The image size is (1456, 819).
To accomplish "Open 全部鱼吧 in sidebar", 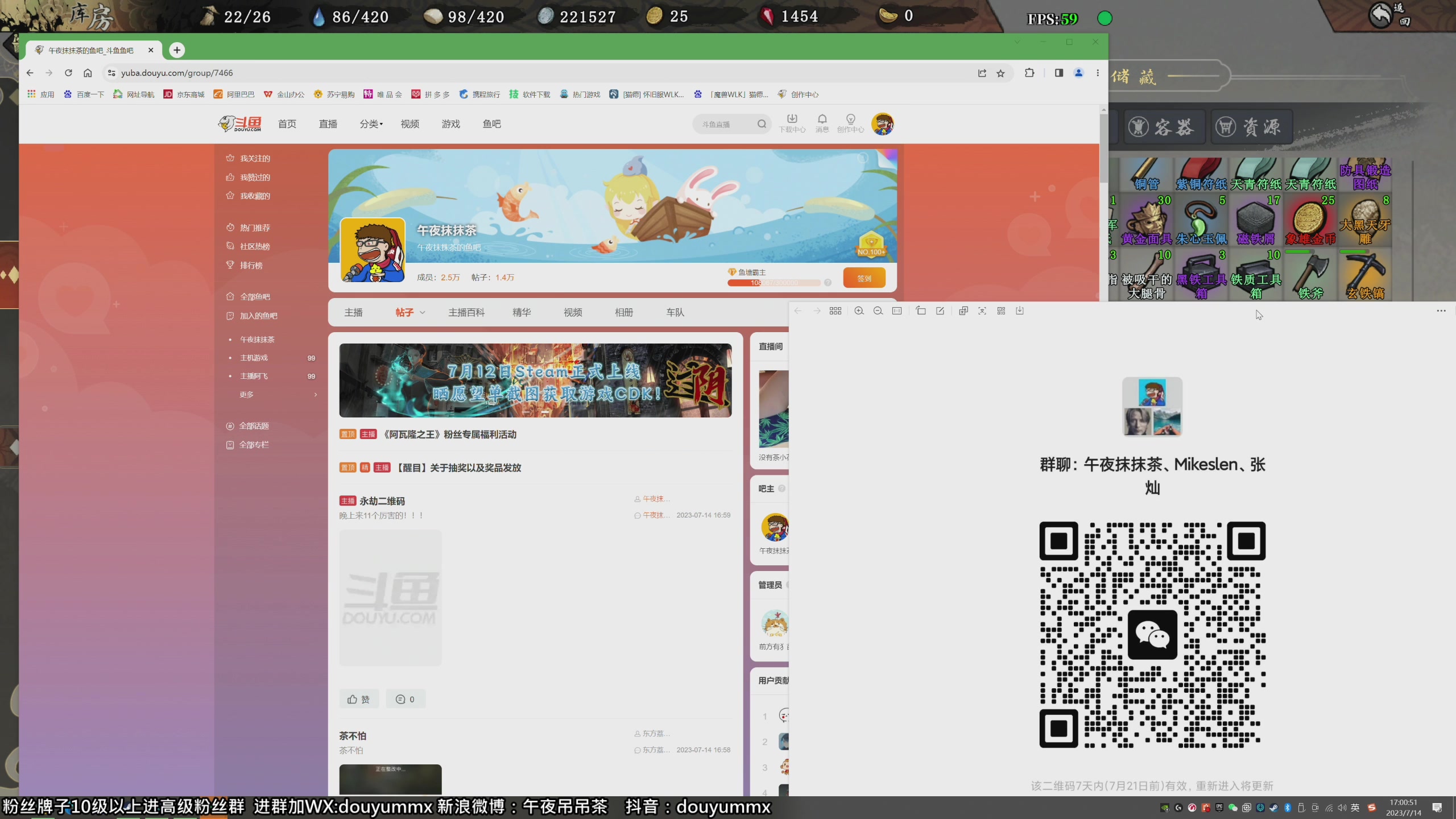I will point(255,297).
